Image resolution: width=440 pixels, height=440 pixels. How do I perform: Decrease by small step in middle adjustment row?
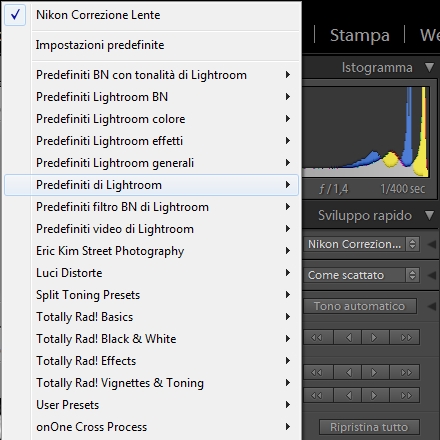pos(347,372)
